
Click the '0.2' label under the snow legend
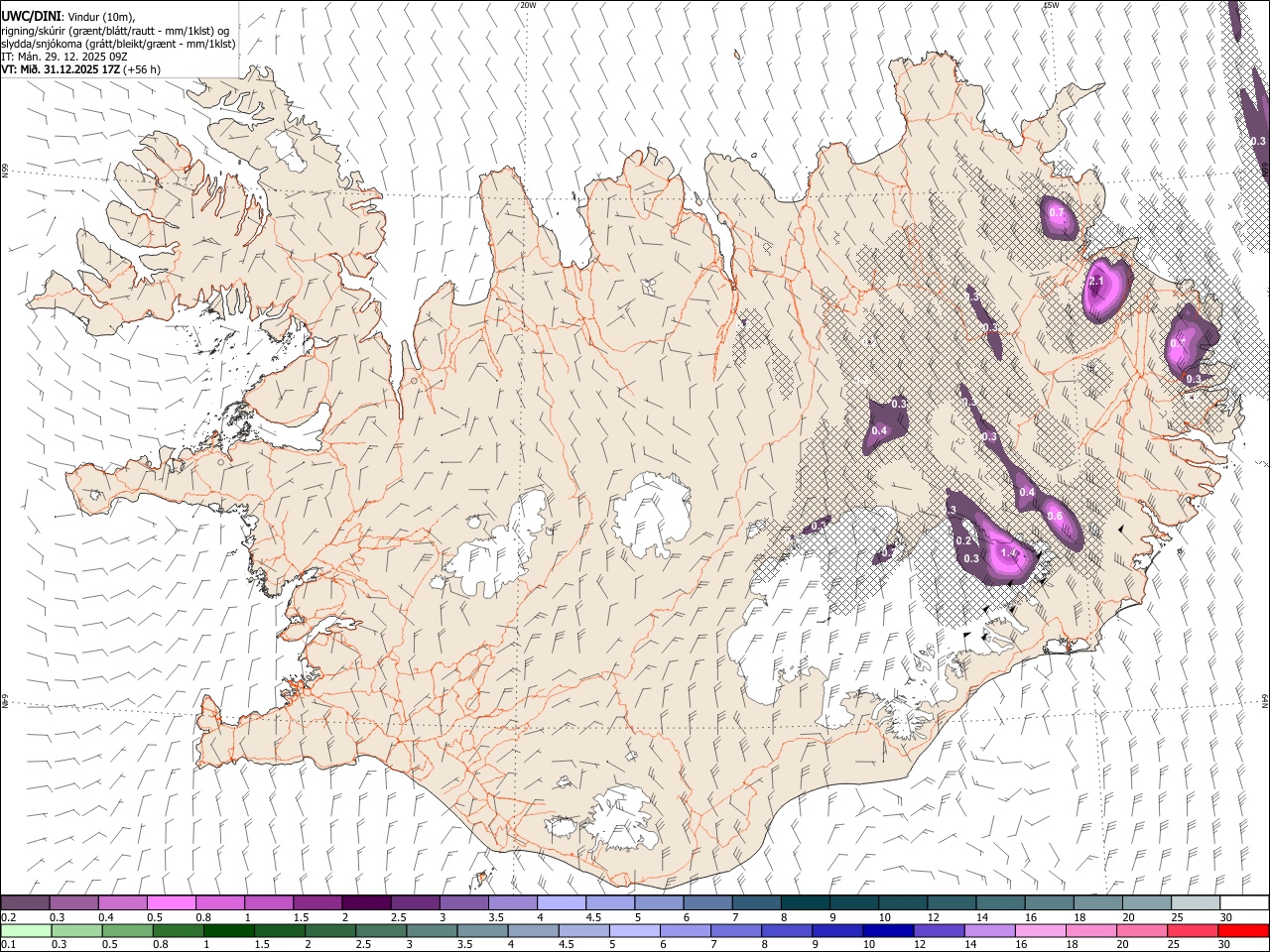[8, 917]
